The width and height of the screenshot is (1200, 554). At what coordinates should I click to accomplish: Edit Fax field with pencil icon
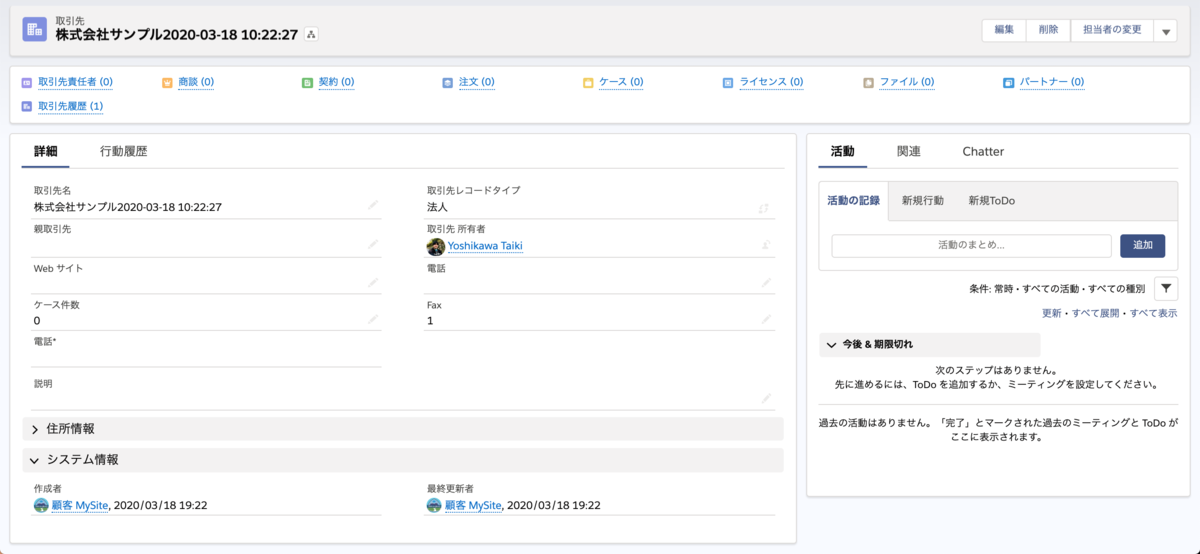pyautogui.click(x=766, y=319)
